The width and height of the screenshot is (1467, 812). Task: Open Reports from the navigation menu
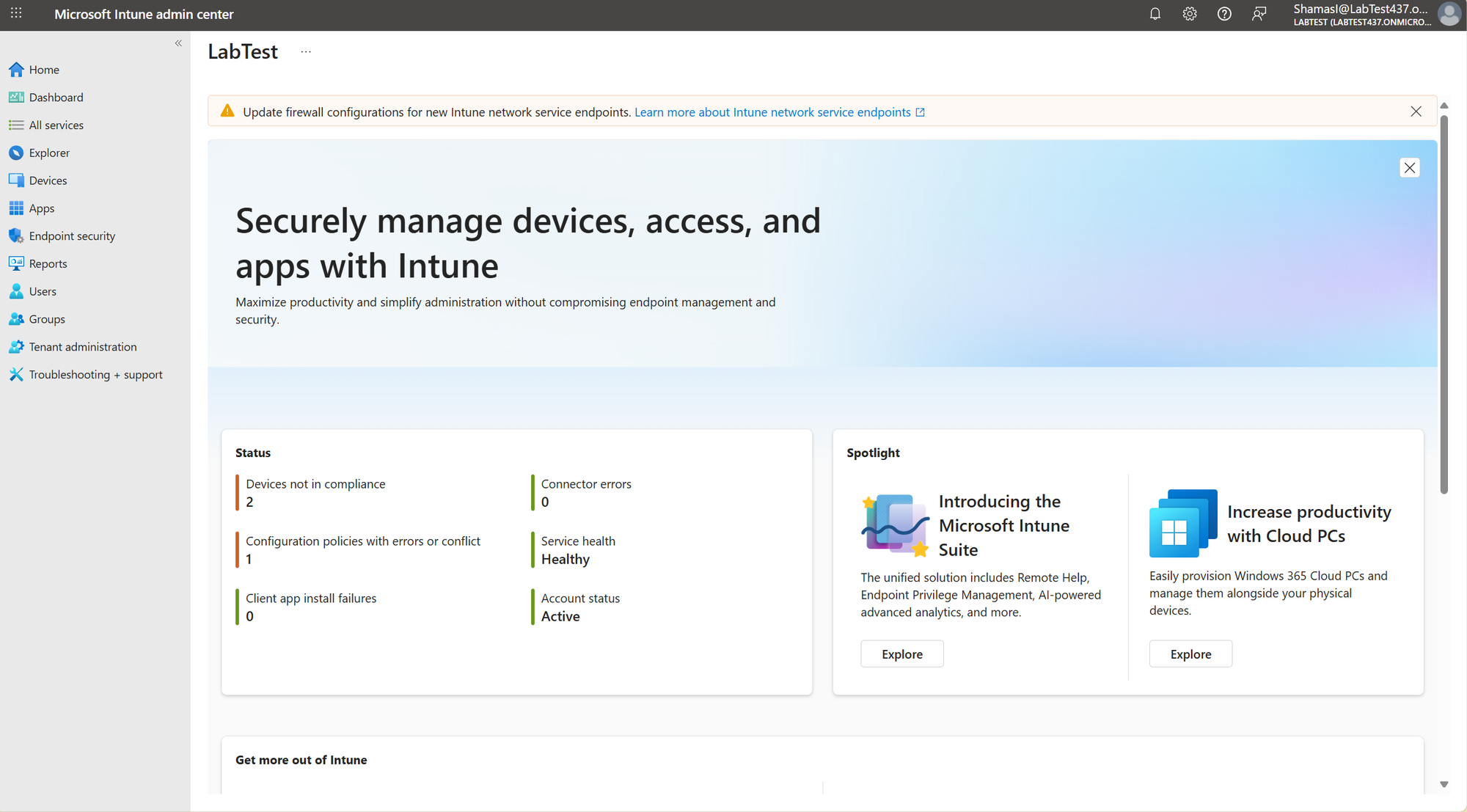[48, 264]
